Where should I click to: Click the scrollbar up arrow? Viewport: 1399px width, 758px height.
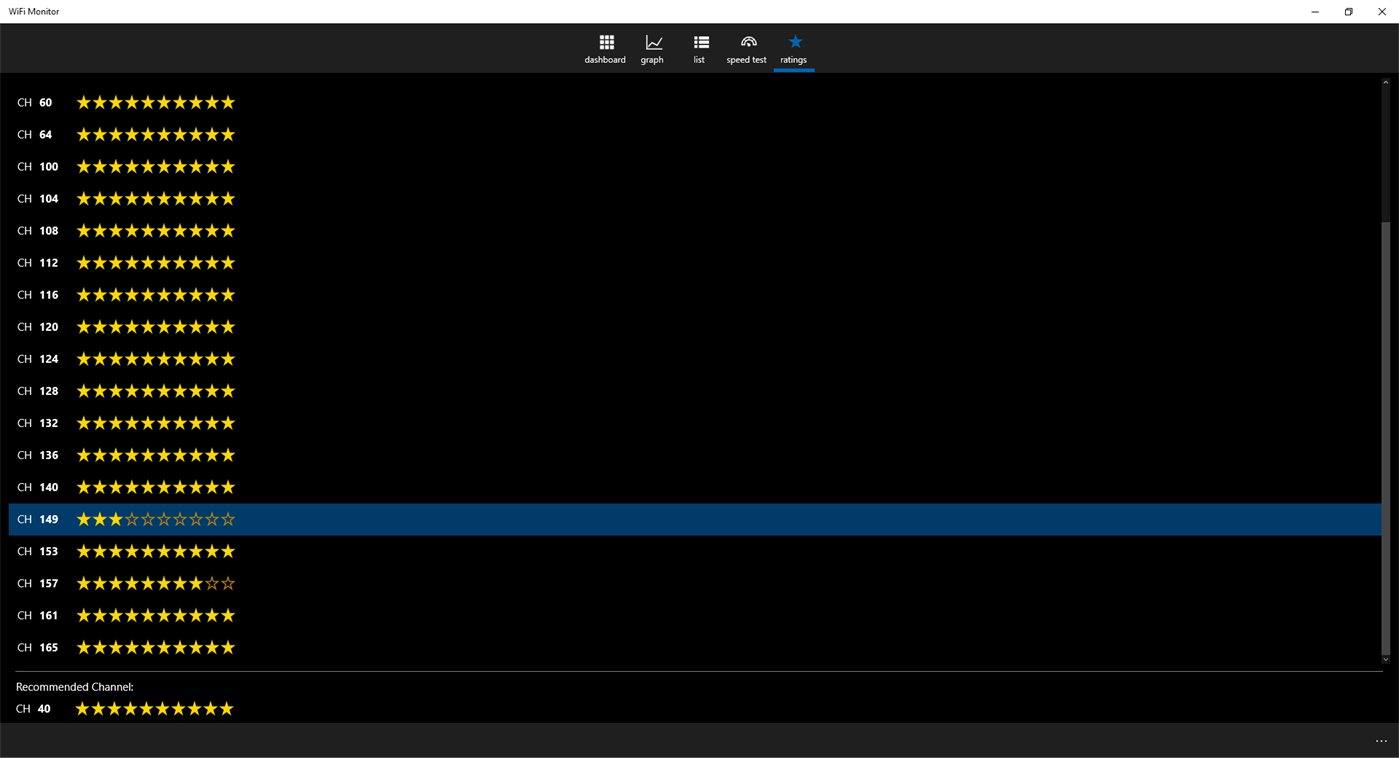coord(1386,82)
